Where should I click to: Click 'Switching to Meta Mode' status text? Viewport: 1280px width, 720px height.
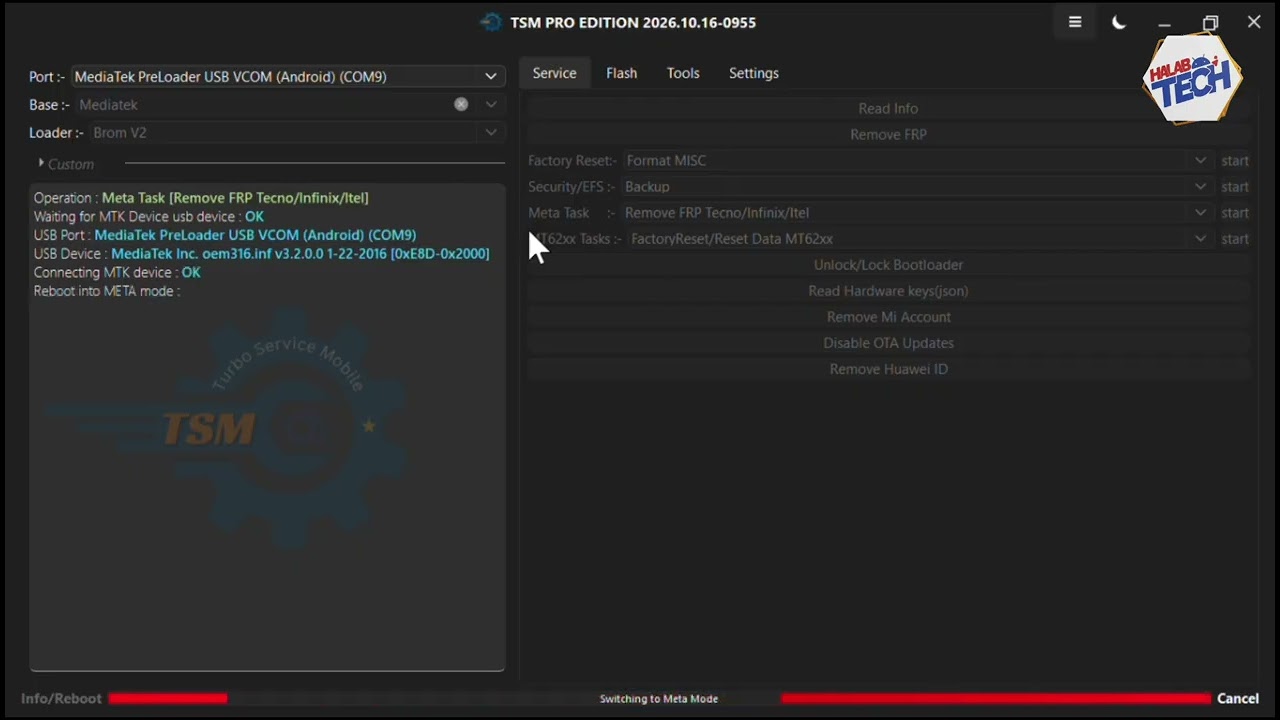tap(659, 698)
